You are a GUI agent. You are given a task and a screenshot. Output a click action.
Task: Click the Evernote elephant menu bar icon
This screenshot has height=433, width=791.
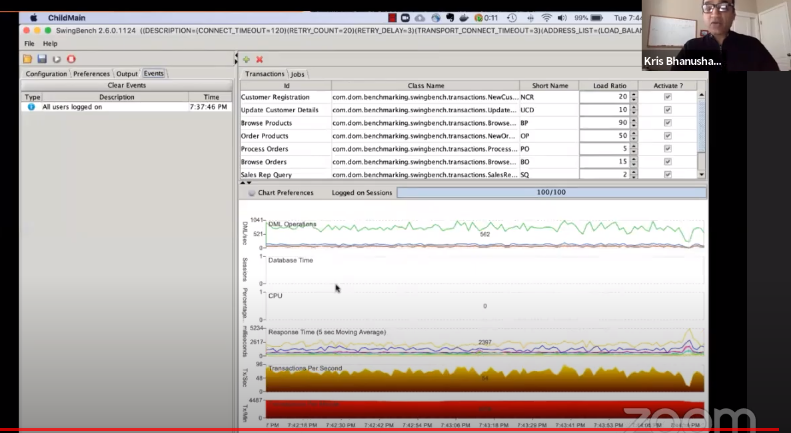(449, 18)
